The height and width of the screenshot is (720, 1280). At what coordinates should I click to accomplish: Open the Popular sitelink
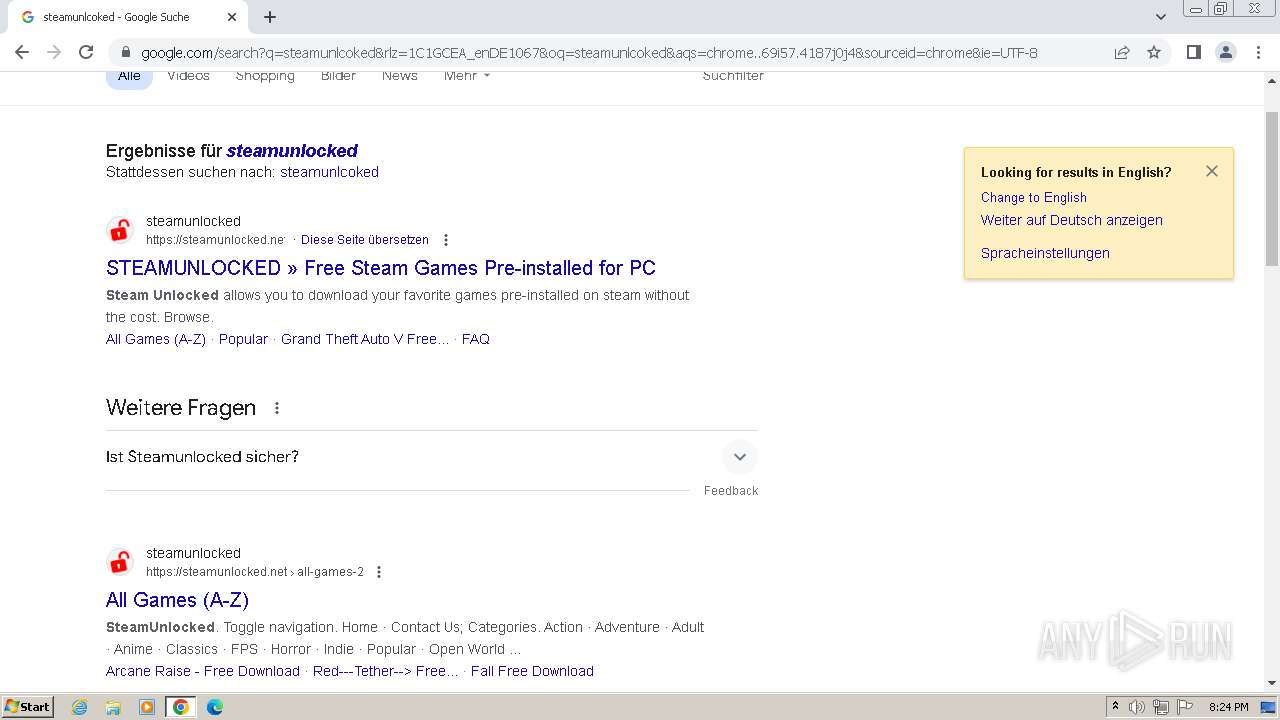(243, 339)
